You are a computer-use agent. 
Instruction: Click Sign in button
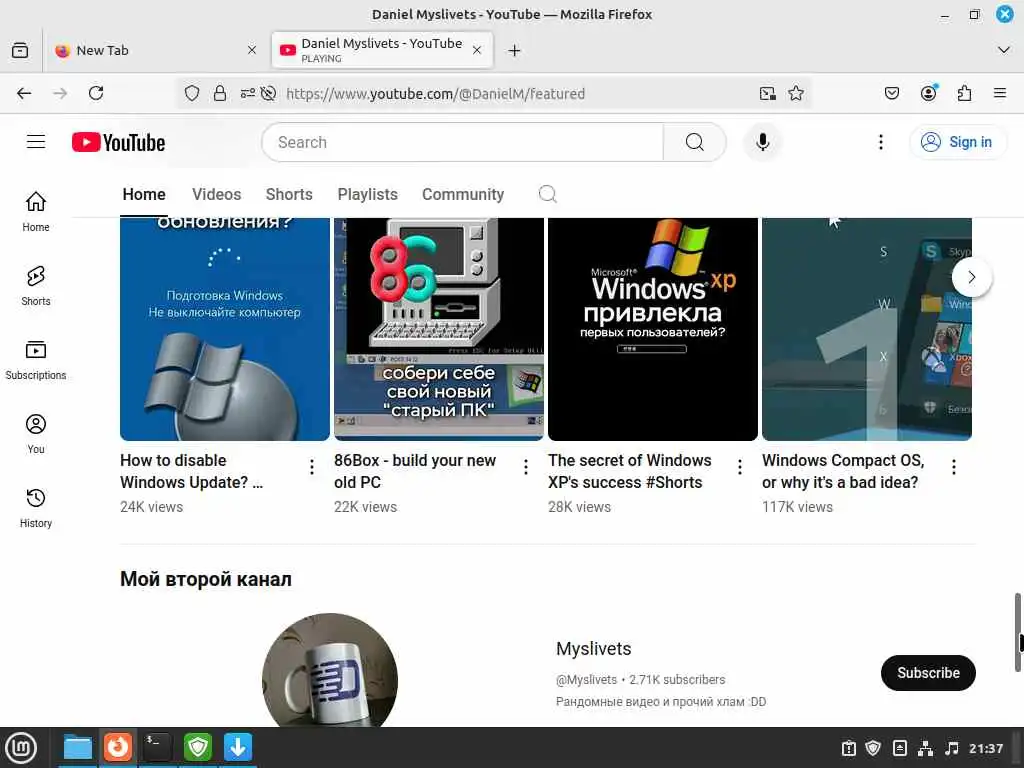tap(957, 142)
